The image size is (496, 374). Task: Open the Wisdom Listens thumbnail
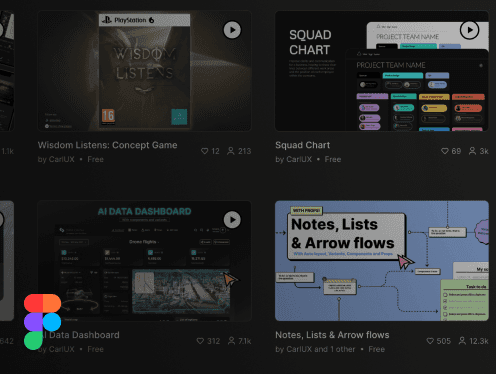[x=144, y=71]
